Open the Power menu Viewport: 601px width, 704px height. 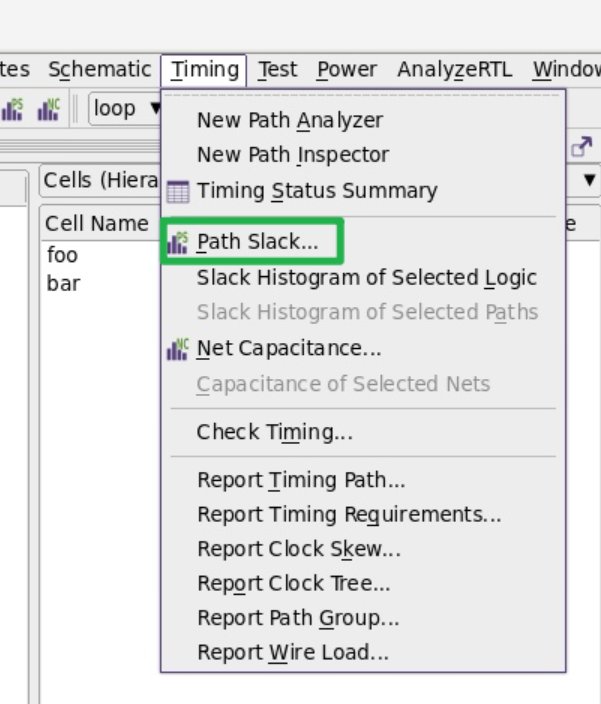[x=347, y=70]
